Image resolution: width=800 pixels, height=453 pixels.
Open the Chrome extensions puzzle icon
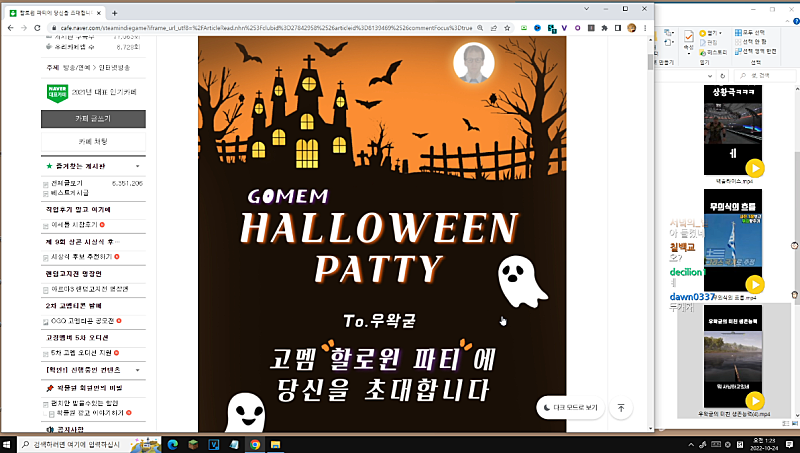(602, 29)
